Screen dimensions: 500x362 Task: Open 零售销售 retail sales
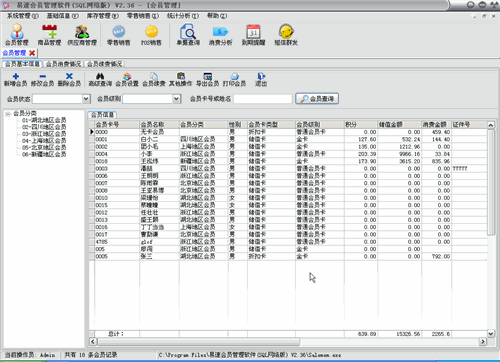pos(118,35)
